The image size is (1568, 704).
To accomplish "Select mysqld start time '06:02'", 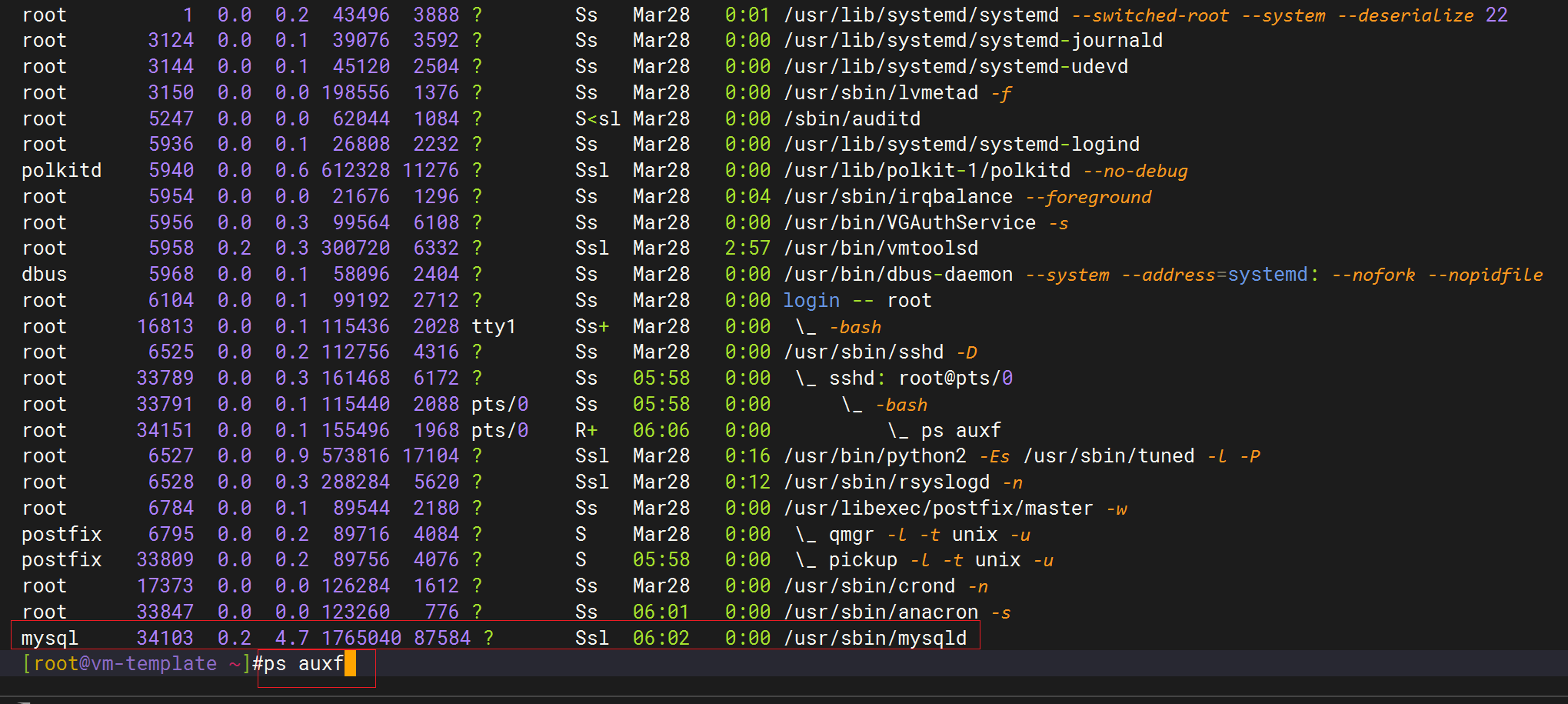I will tap(661, 638).
